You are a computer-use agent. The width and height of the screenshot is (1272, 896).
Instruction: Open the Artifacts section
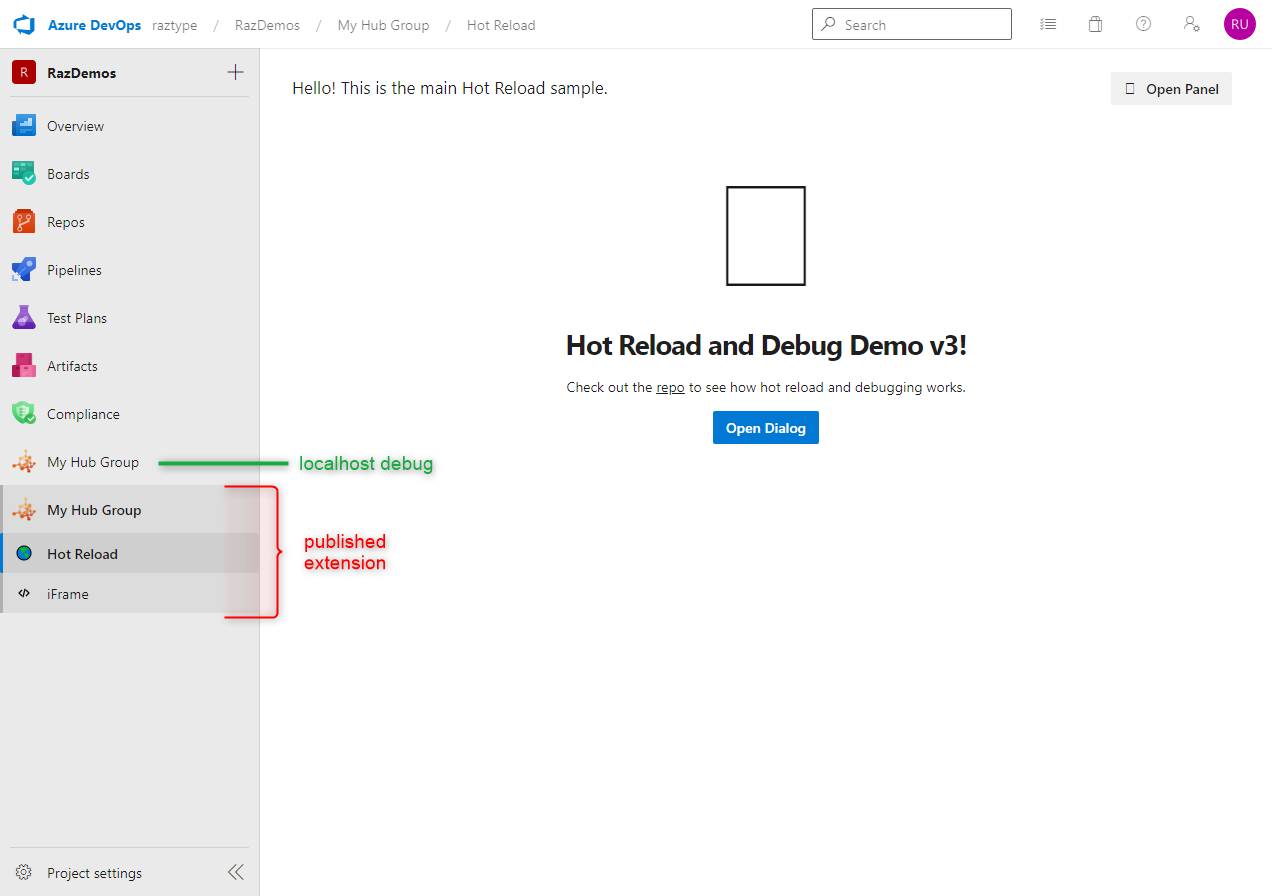tap(74, 365)
